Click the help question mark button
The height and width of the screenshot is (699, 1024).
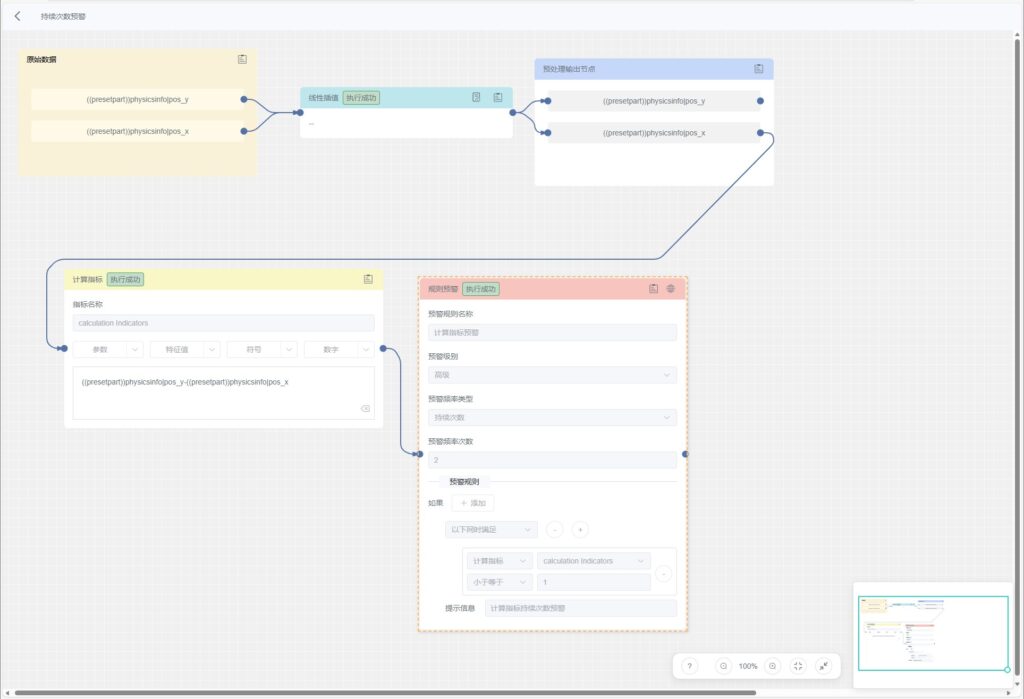tap(690, 666)
